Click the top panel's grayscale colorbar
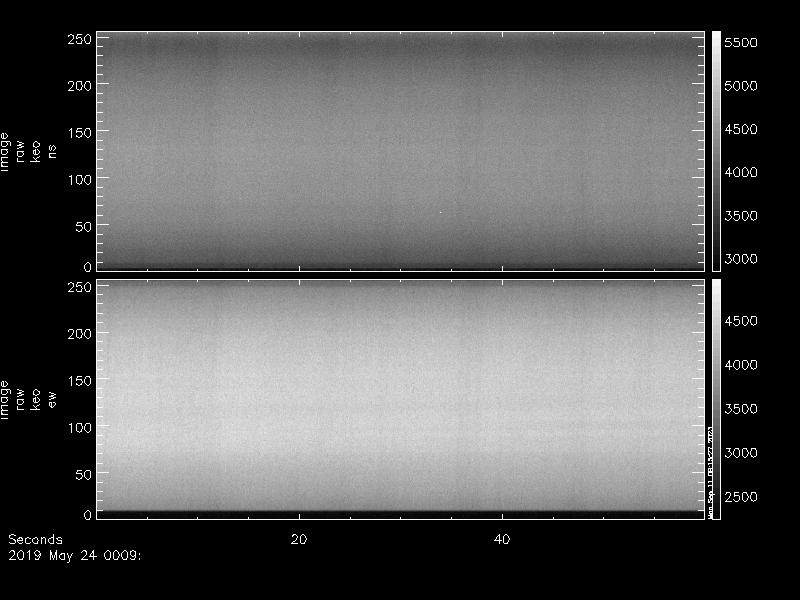This screenshot has width=800, height=600. [716, 150]
